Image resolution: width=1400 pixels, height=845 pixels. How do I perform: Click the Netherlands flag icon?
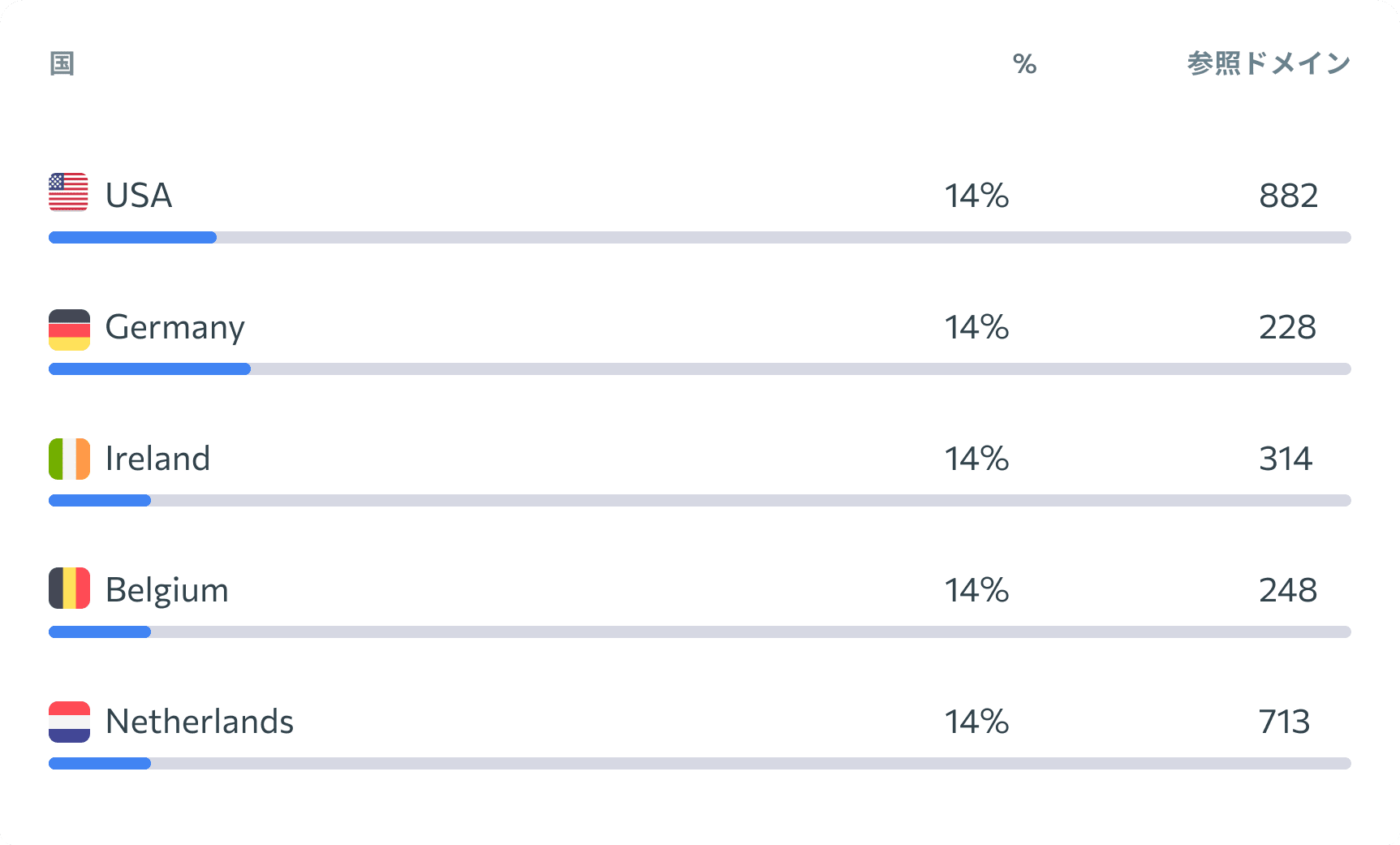[x=69, y=722]
